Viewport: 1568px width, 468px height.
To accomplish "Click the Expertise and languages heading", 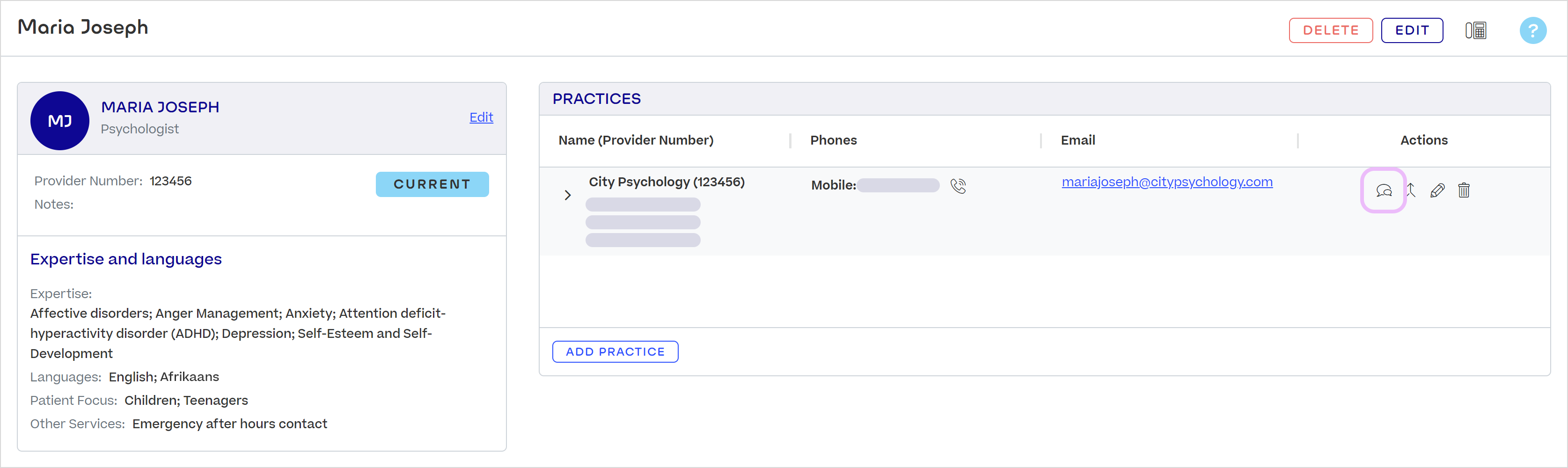I will (x=126, y=259).
